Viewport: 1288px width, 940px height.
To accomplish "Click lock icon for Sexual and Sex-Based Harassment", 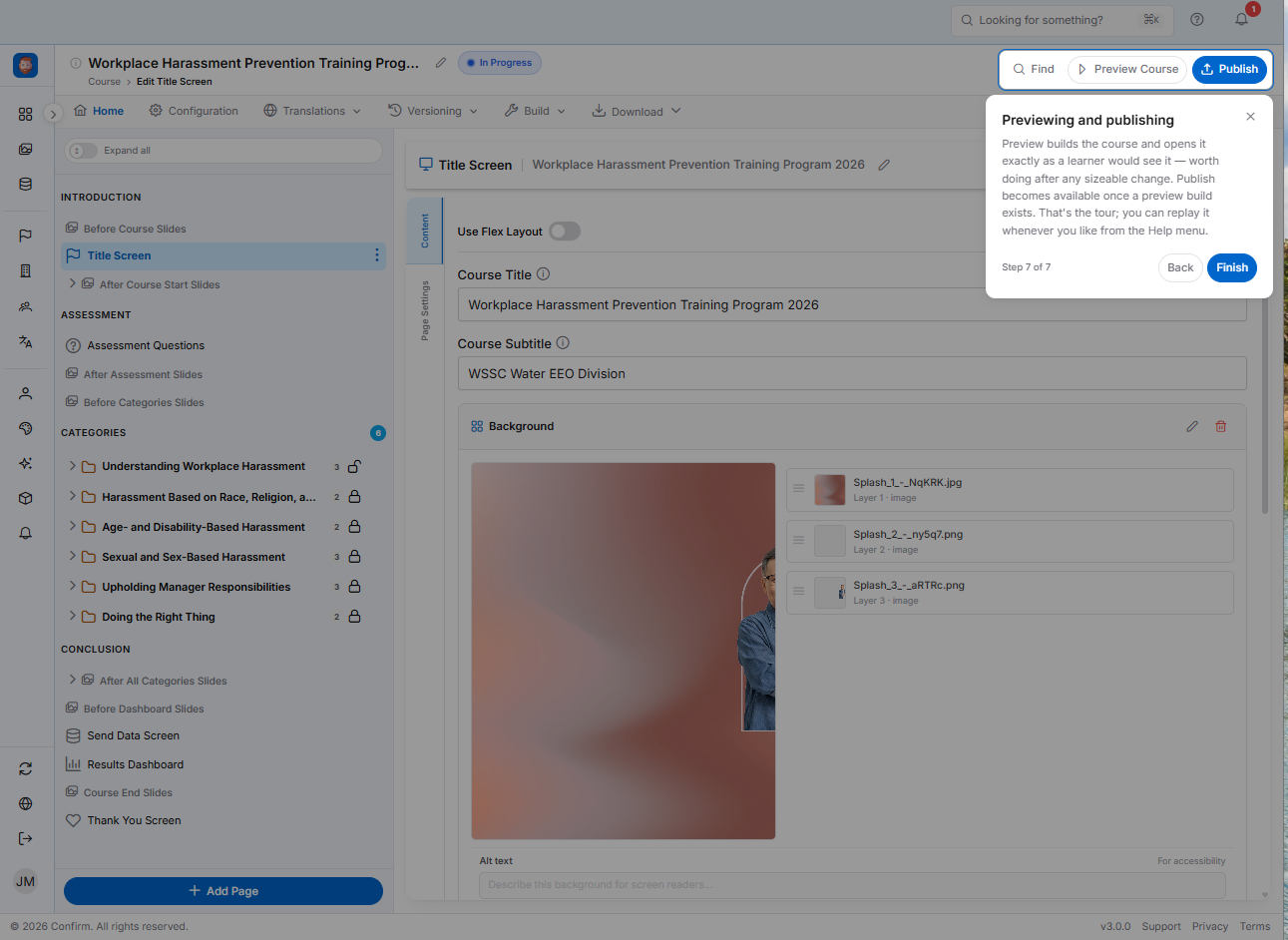I will (x=354, y=557).
